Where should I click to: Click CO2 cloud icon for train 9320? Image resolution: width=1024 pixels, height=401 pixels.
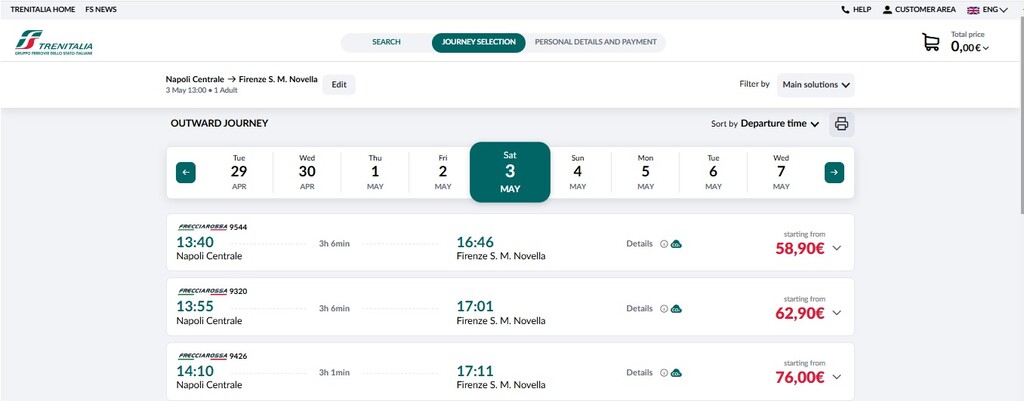tap(676, 309)
